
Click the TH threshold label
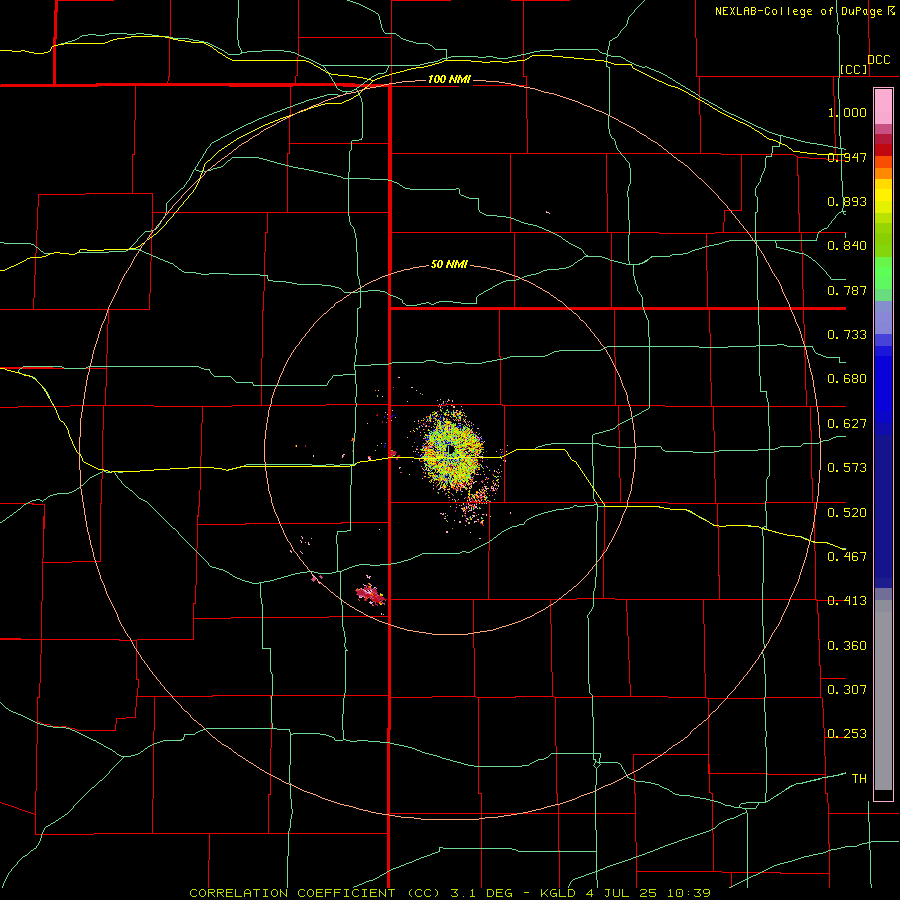click(x=859, y=778)
